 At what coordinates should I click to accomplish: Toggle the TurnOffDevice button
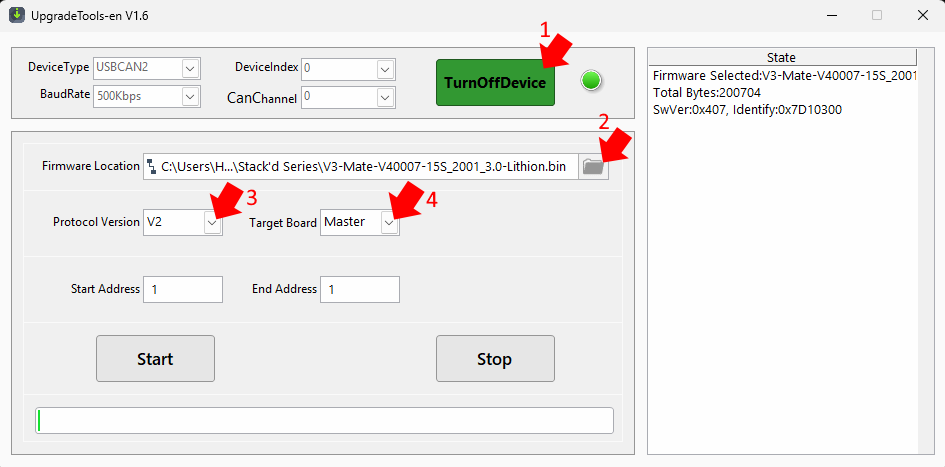pos(495,83)
